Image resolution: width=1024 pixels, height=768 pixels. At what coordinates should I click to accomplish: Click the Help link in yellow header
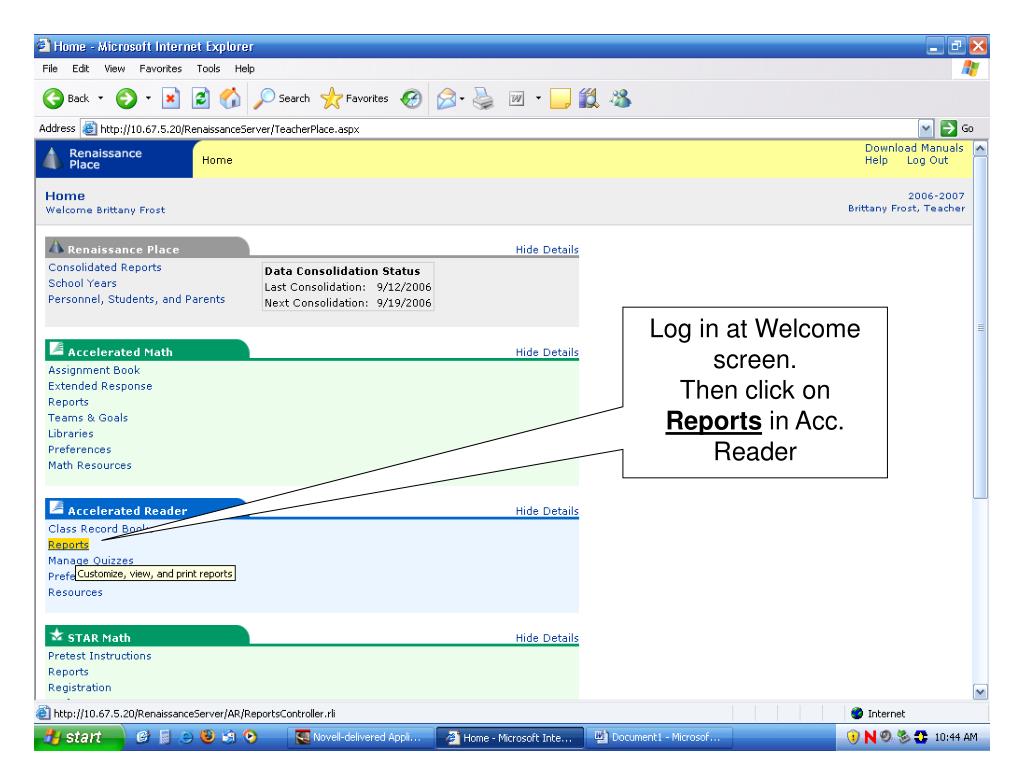(x=876, y=160)
